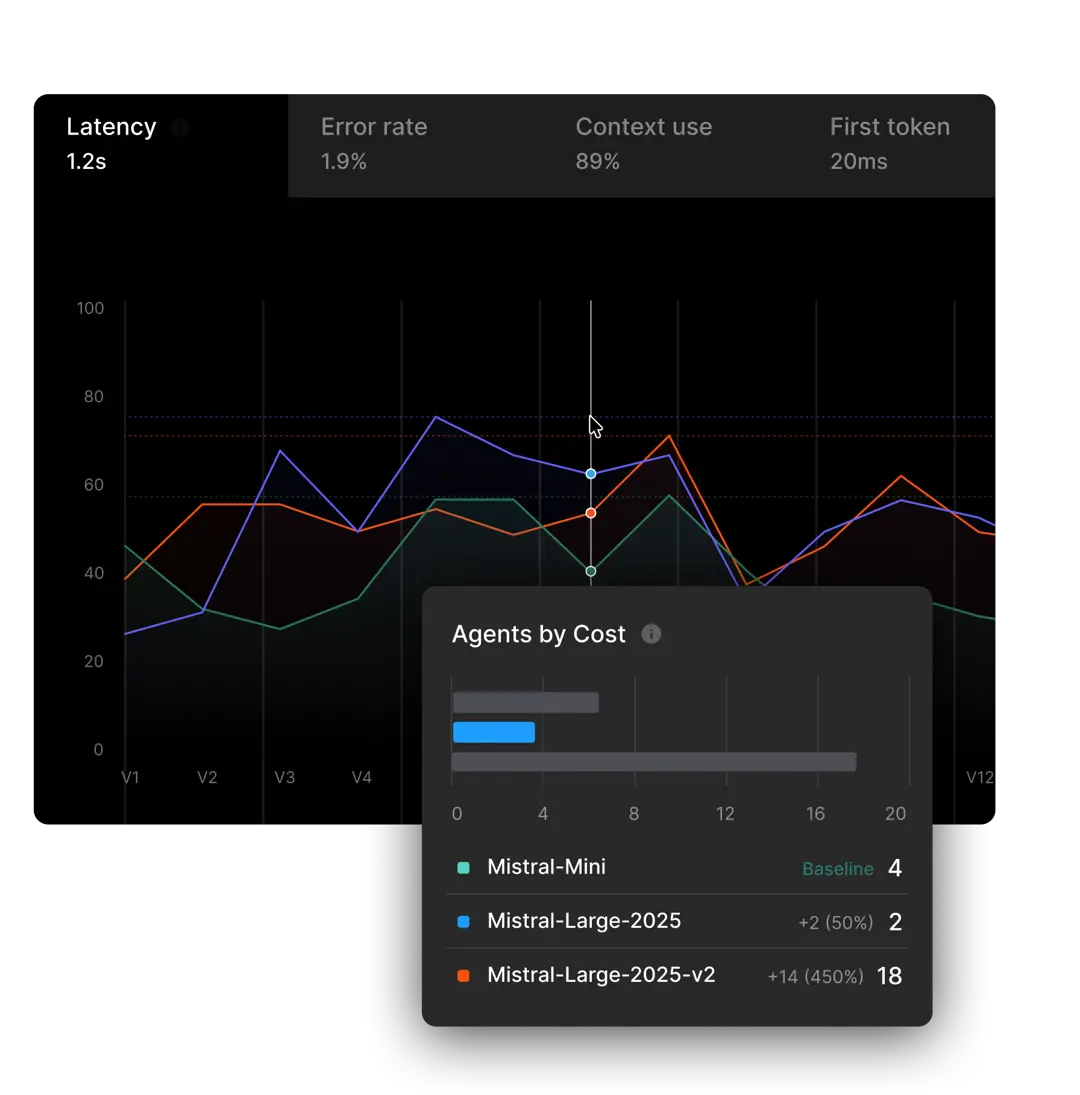Click the V1 label on x-axis
The height and width of the screenshot is (1095, 1080).
tap(130, 777)
